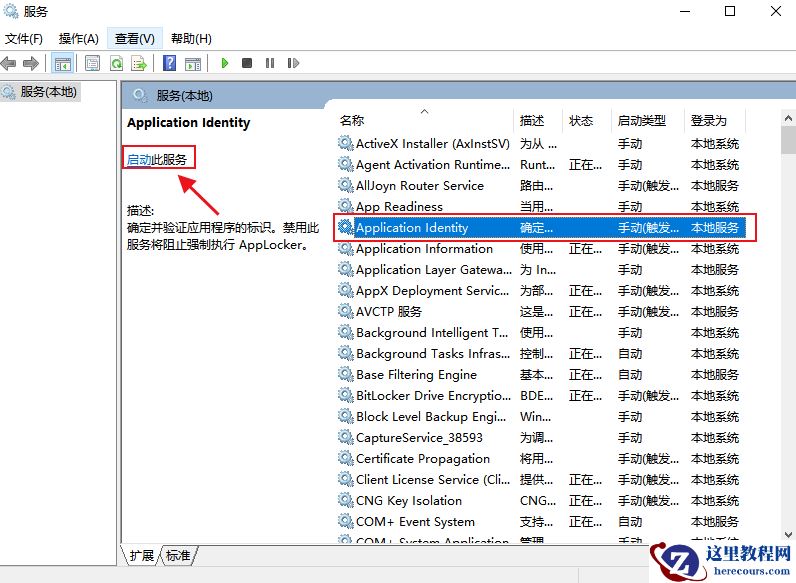Click 正在... status of CNG Key Isolation
Viewport: 796px width, 583px height.
point(585,501)
